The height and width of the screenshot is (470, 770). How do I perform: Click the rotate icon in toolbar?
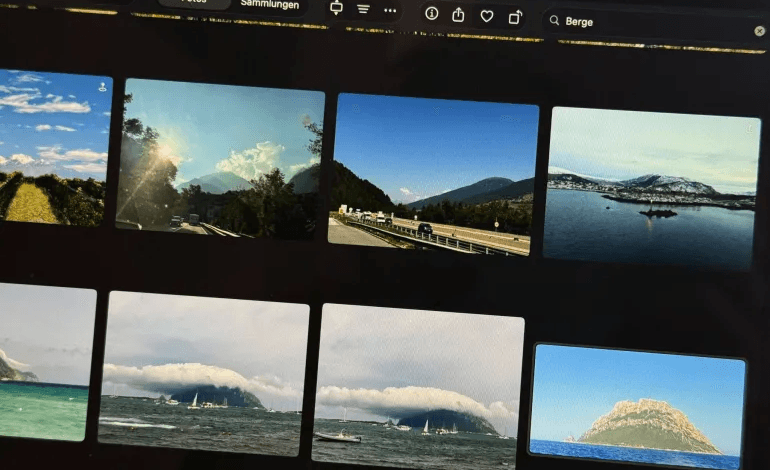(x=515, y=16)
